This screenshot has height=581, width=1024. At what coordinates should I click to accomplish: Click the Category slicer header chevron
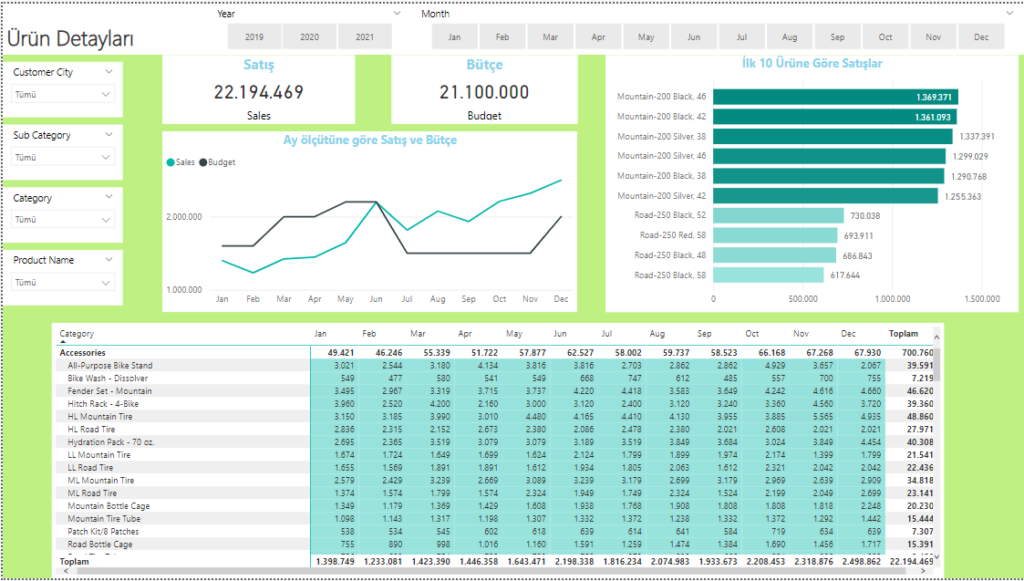[108, 198]
